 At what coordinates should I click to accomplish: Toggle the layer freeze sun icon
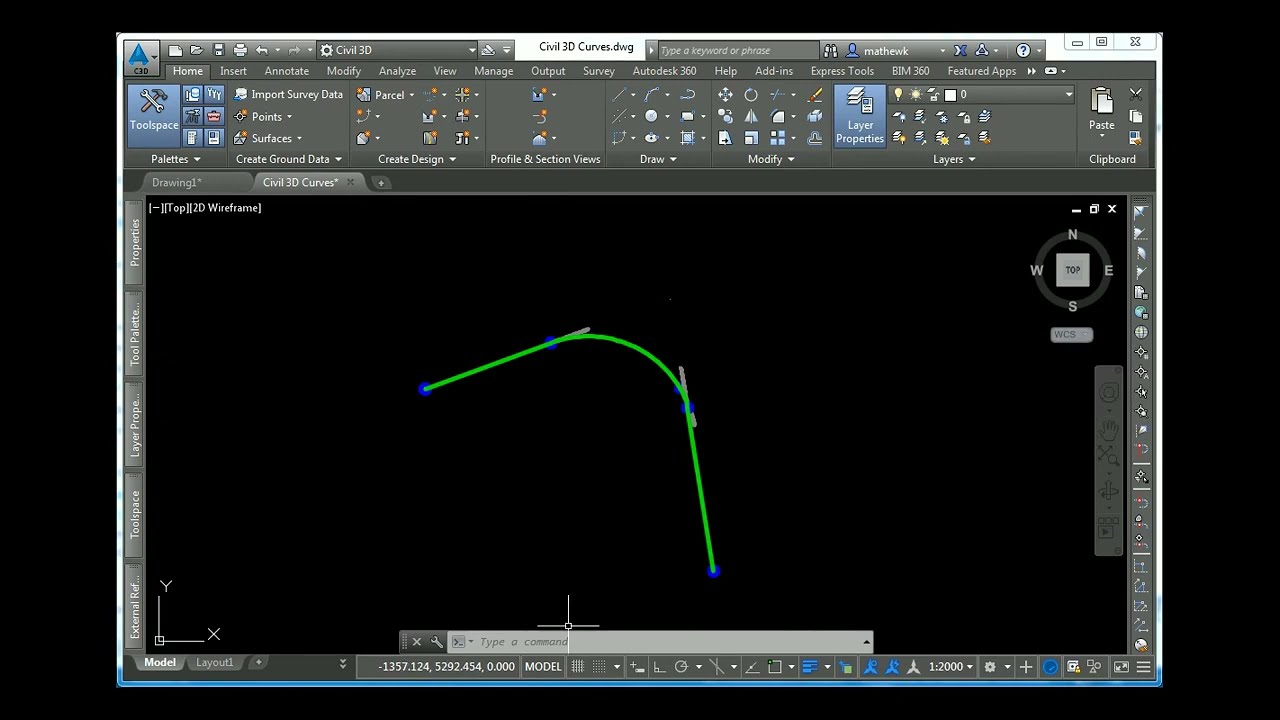tap(915, 94)
